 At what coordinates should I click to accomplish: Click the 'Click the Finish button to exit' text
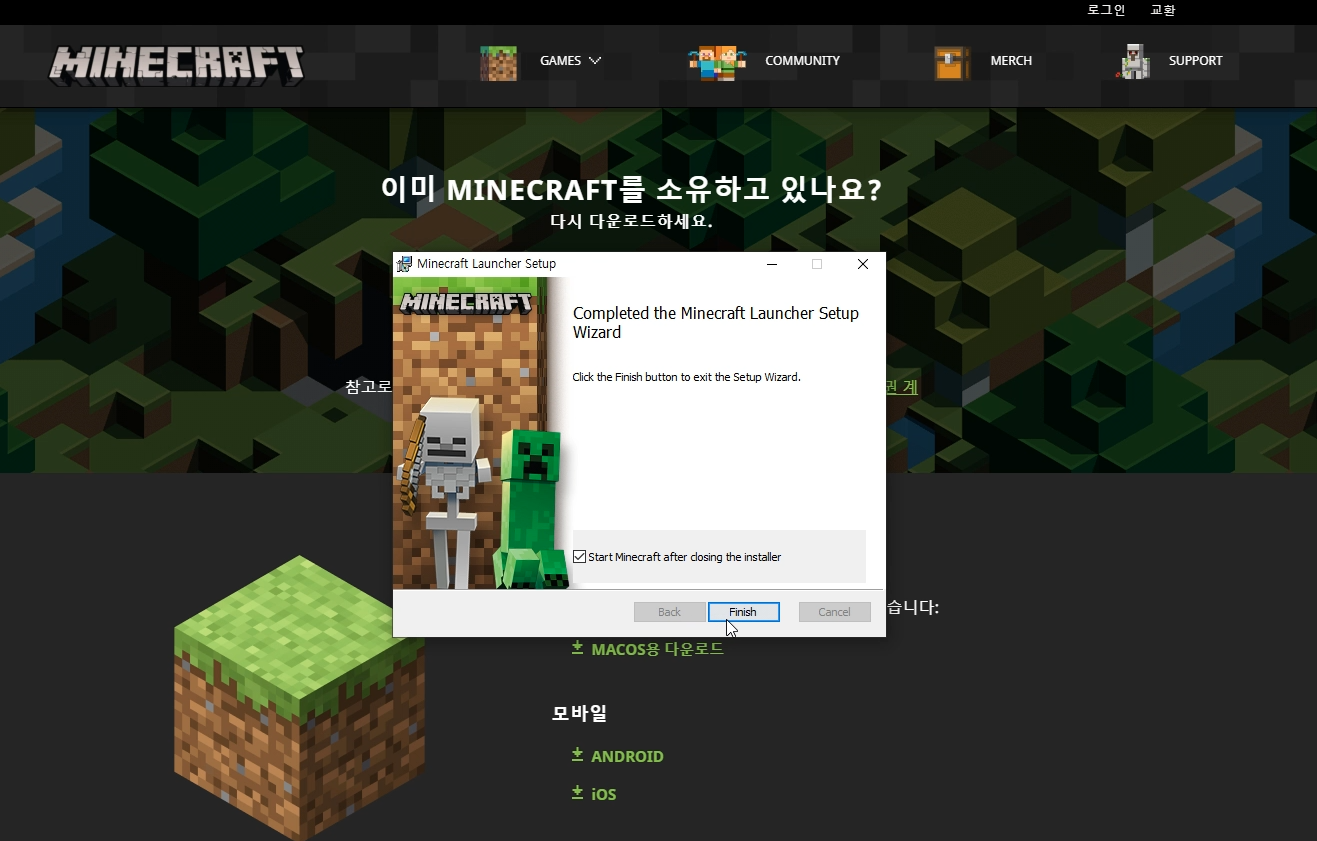coord(686,377)
